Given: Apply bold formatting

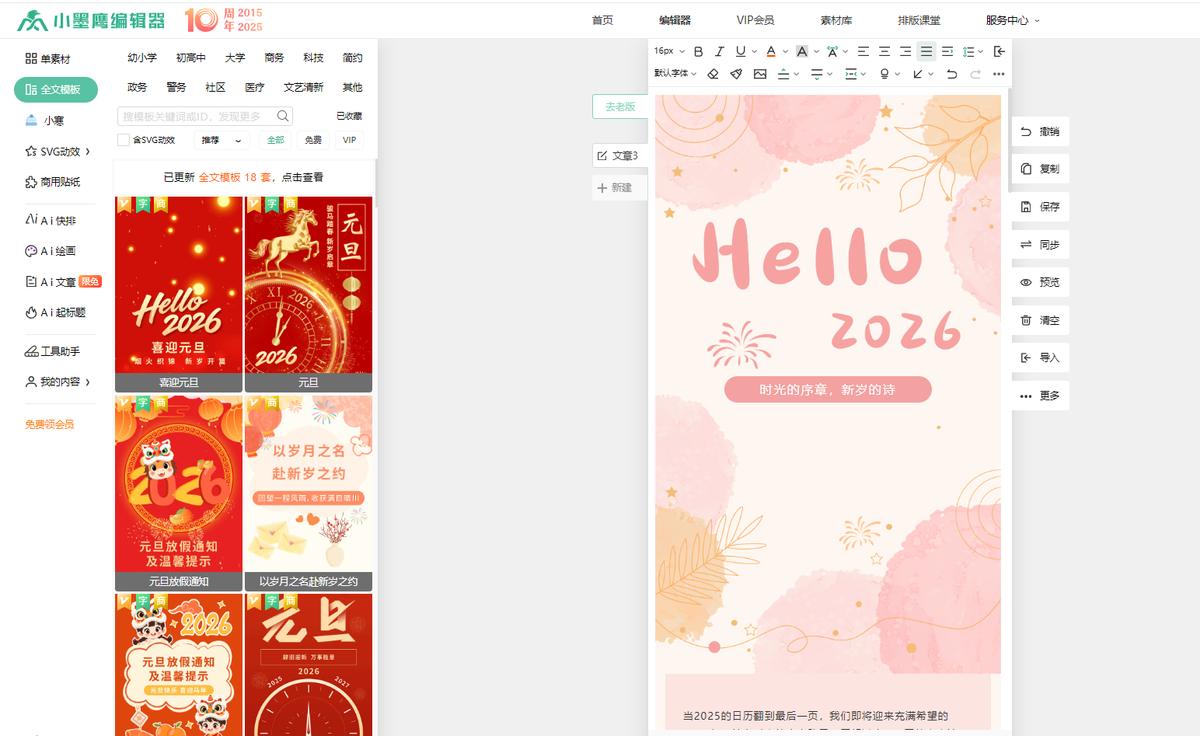Looking at the screenshot, I should (699, 51).
